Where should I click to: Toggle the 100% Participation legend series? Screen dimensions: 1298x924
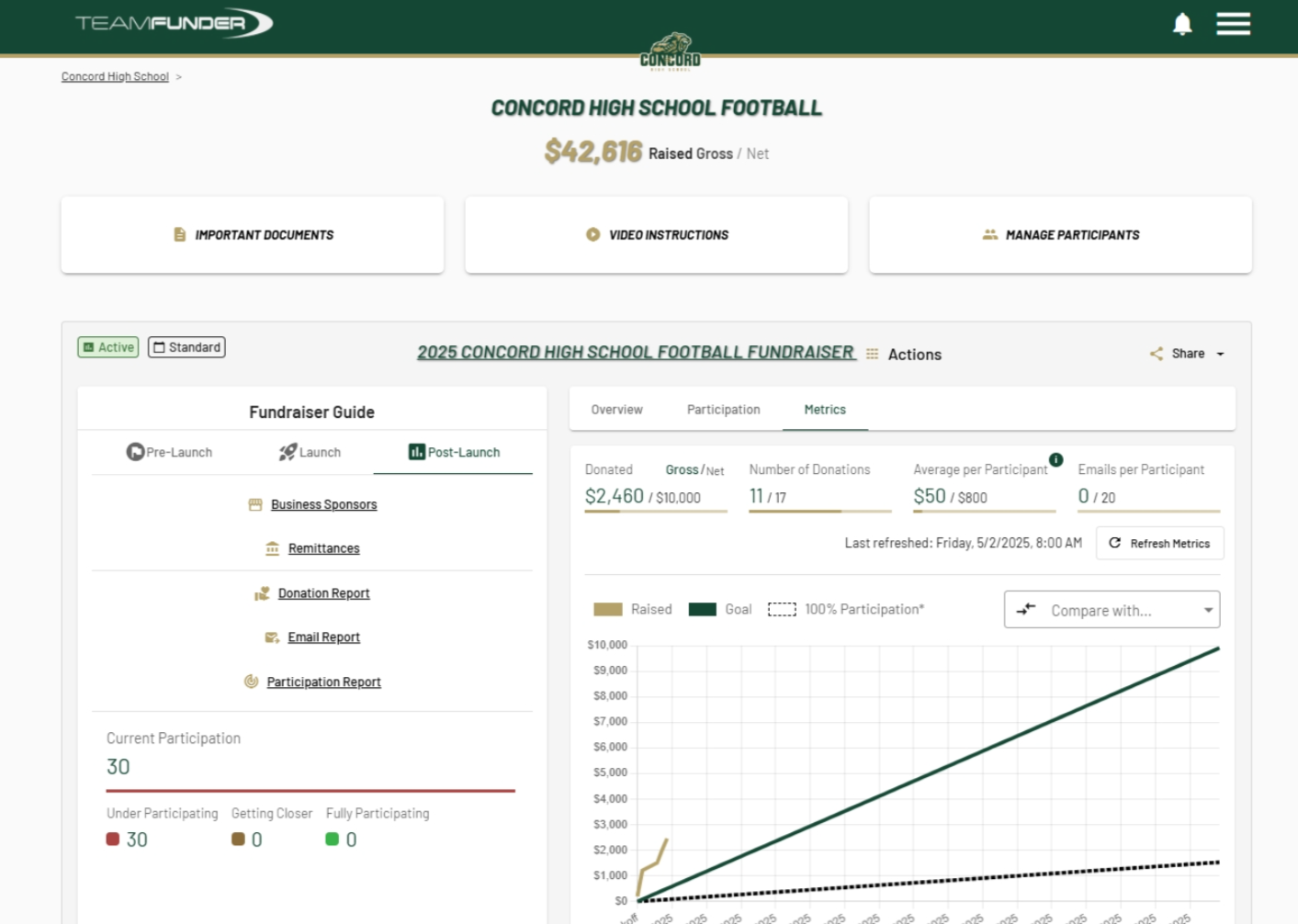pyautogui.click(x=846, y=609)
